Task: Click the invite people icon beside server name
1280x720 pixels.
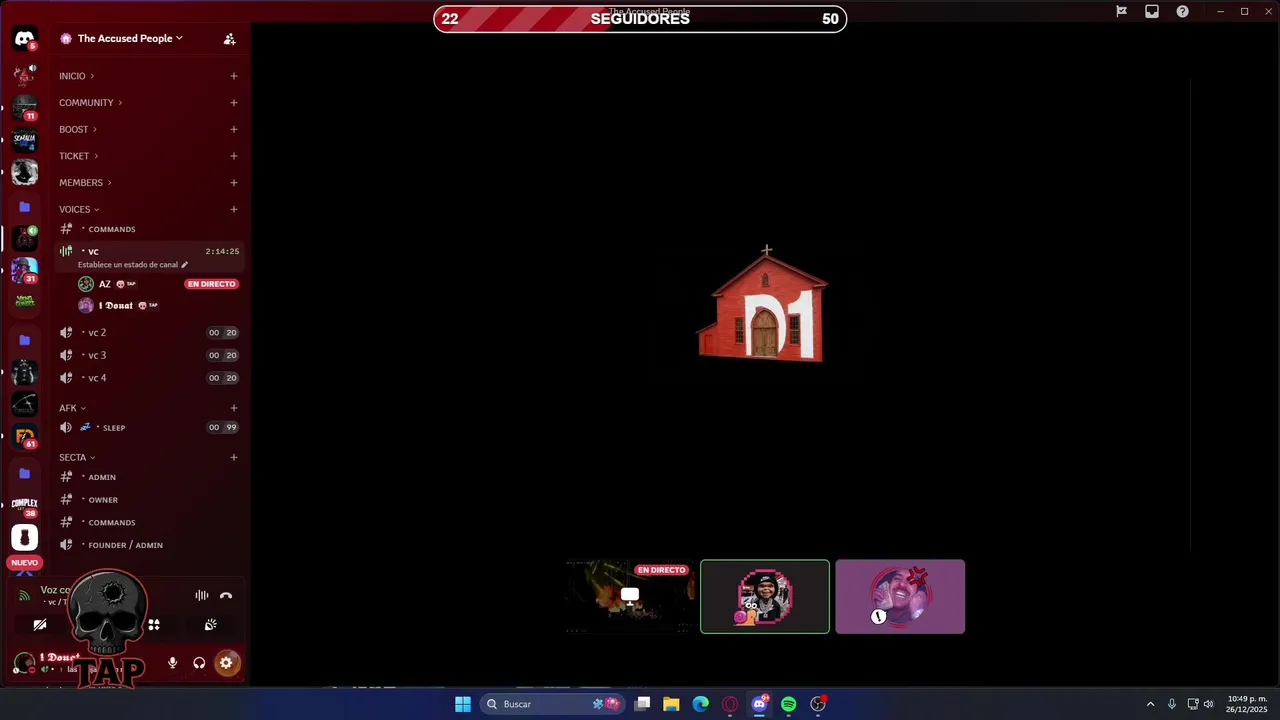Action: pyautogui.click(x=229, y=39)
